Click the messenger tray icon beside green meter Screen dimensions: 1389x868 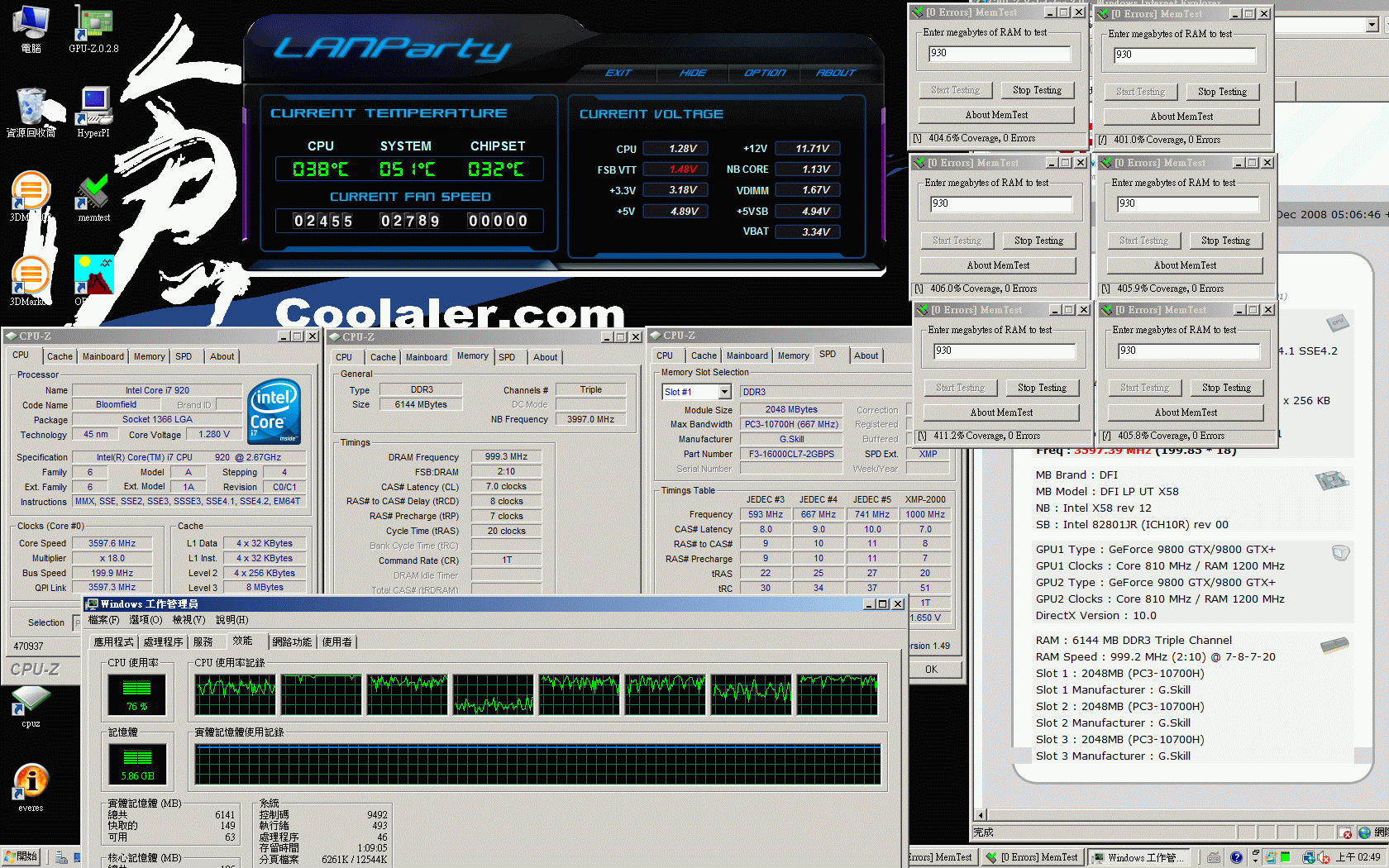(x=1271, y=857)
